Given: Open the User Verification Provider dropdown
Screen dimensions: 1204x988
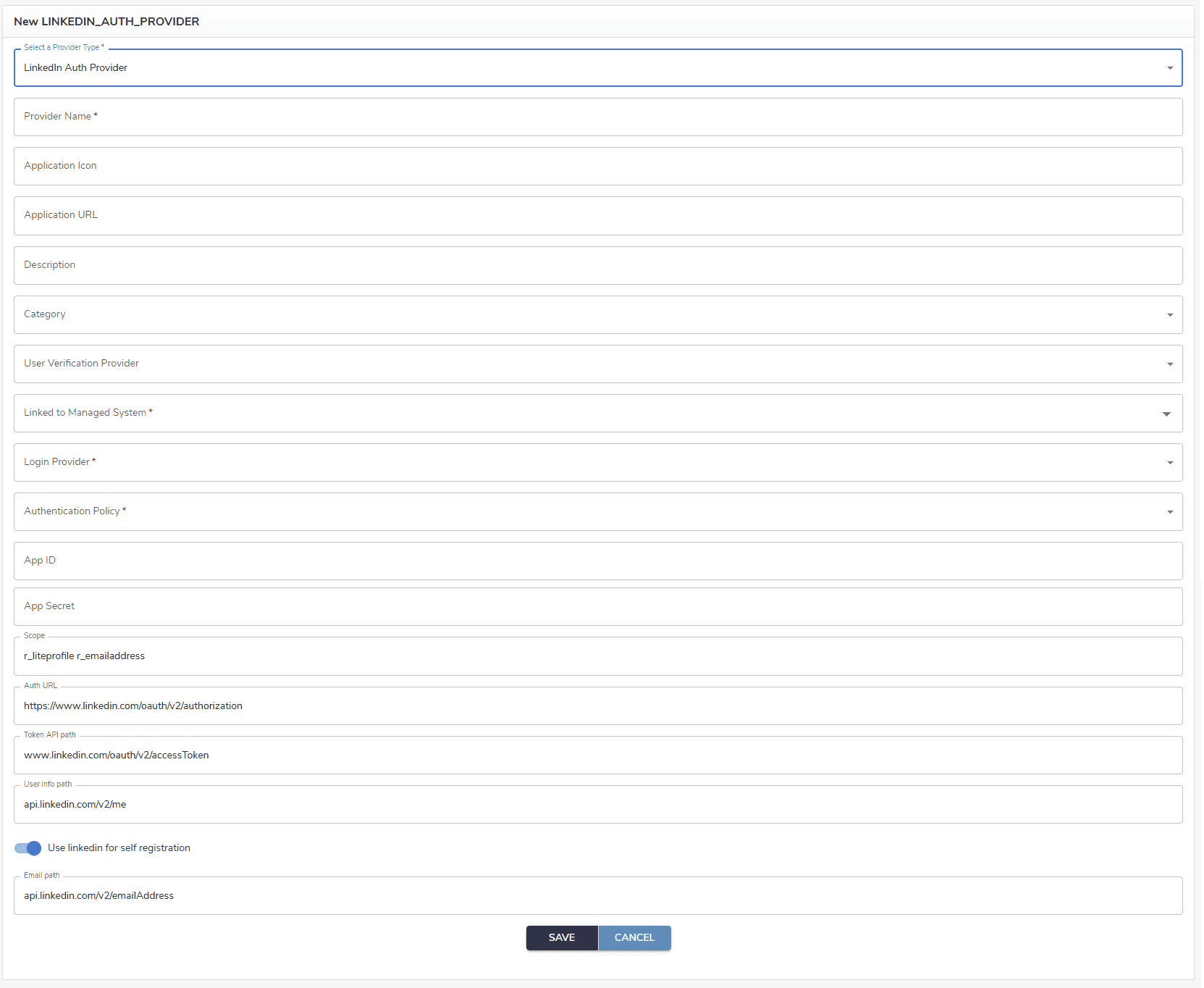Looking at the screenshot, I should [597, 364].
